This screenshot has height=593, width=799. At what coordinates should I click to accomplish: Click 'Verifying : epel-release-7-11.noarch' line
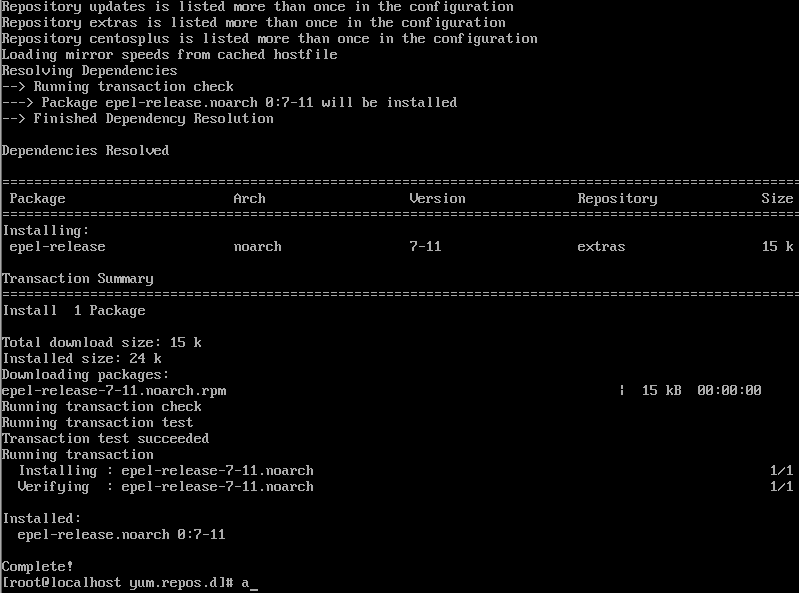[166, 487]
